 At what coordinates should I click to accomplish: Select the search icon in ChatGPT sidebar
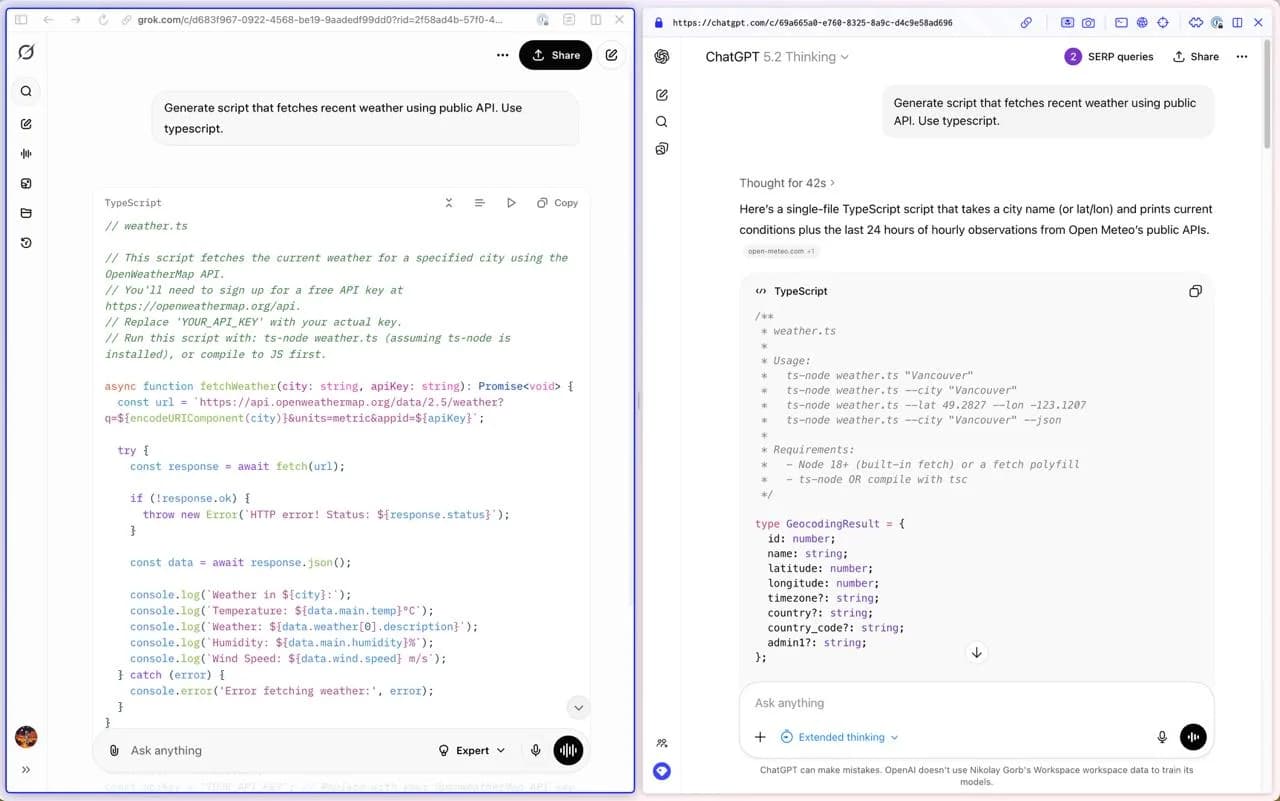[661, 121]
